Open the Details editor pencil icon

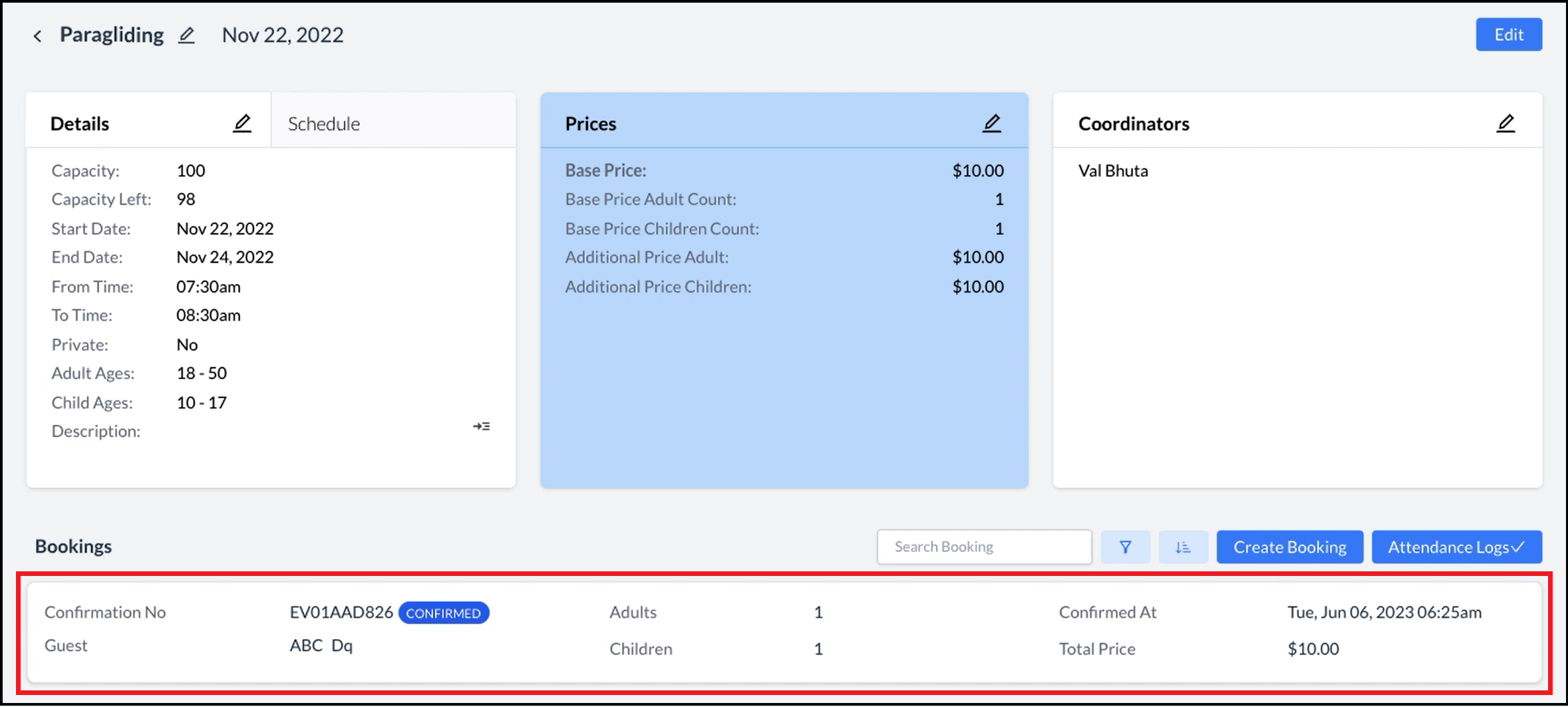pyautogui.click(x=243, y=122)
